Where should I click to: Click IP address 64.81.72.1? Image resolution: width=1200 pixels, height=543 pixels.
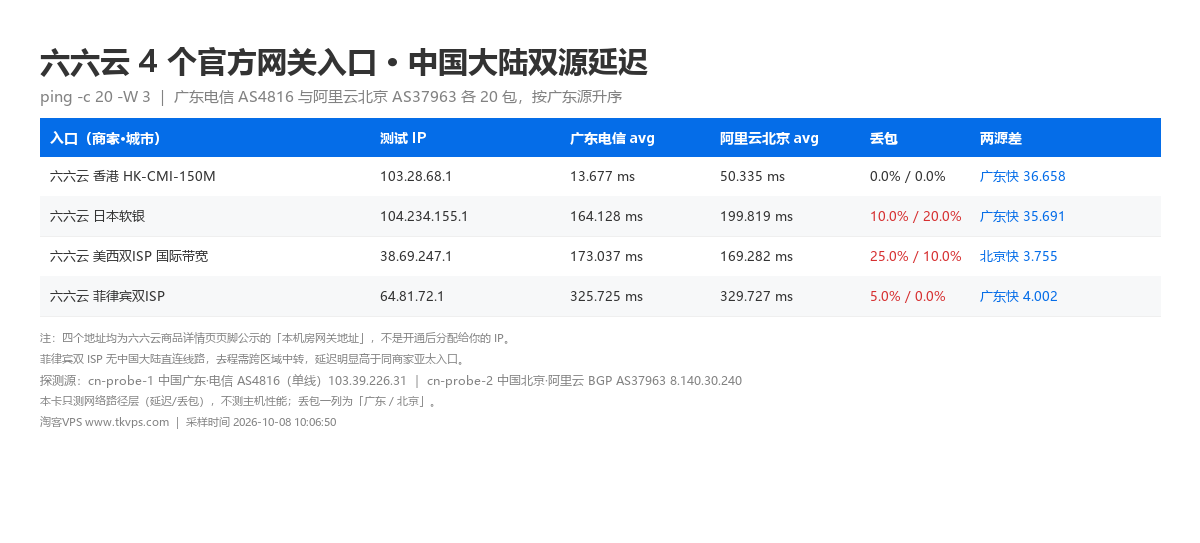(412, 296)
